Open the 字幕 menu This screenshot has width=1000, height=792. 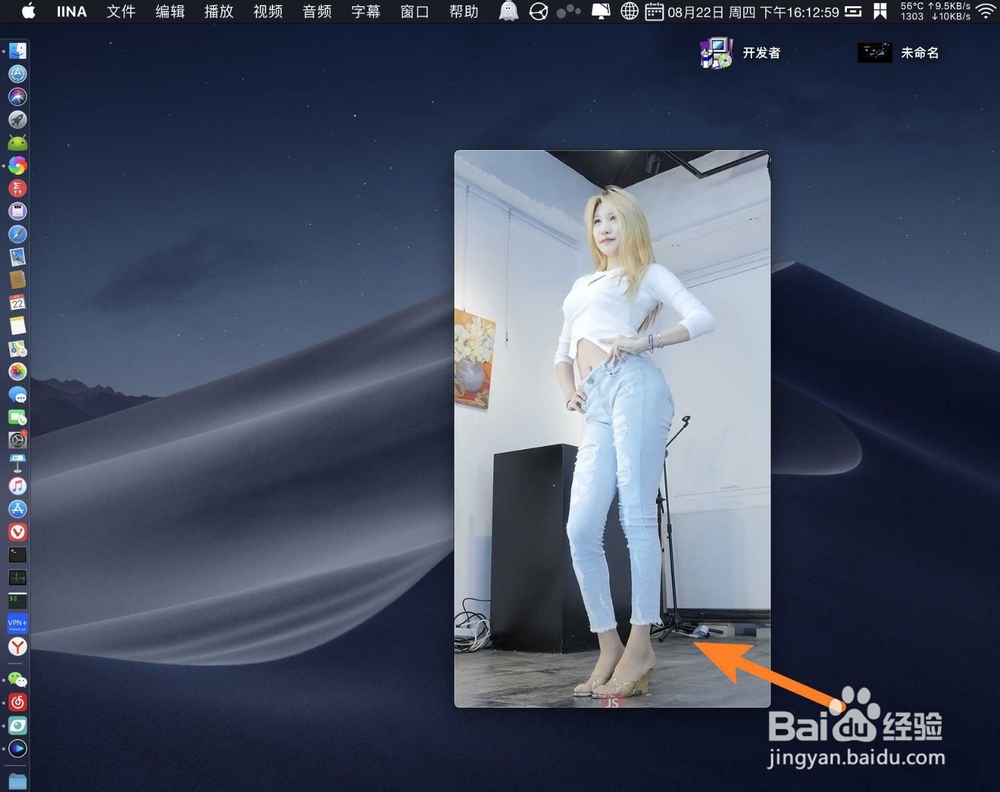click(366, 11)
